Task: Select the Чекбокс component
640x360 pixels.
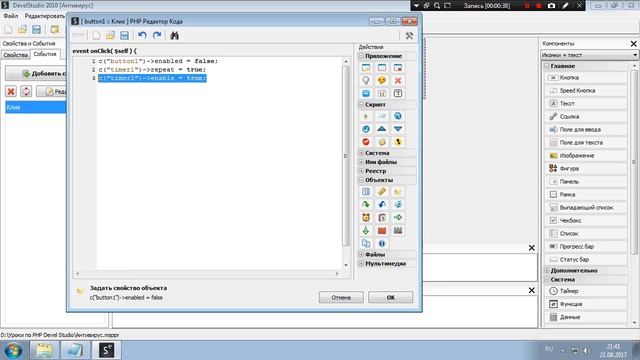Action: [x=586, y=220]
